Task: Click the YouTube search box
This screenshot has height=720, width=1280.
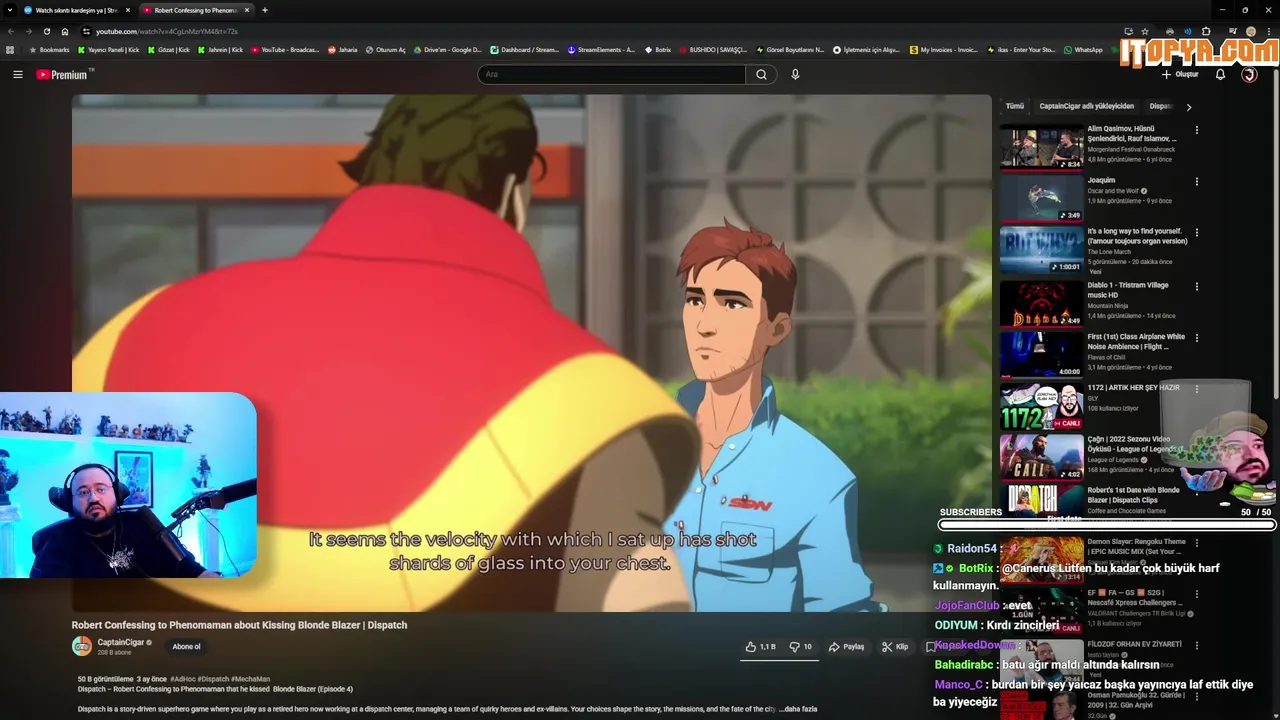Action: (x=612, y=74)
